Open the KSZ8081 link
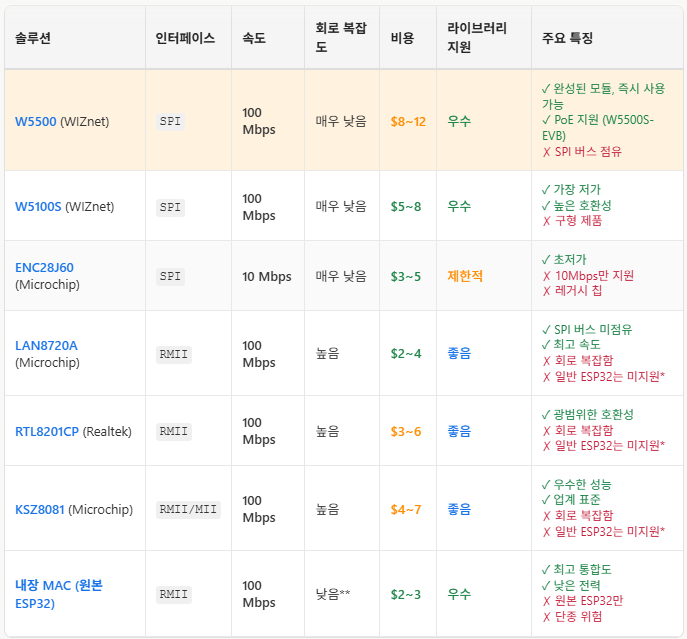The image size is (687, 639). click(x=40, y=509)
